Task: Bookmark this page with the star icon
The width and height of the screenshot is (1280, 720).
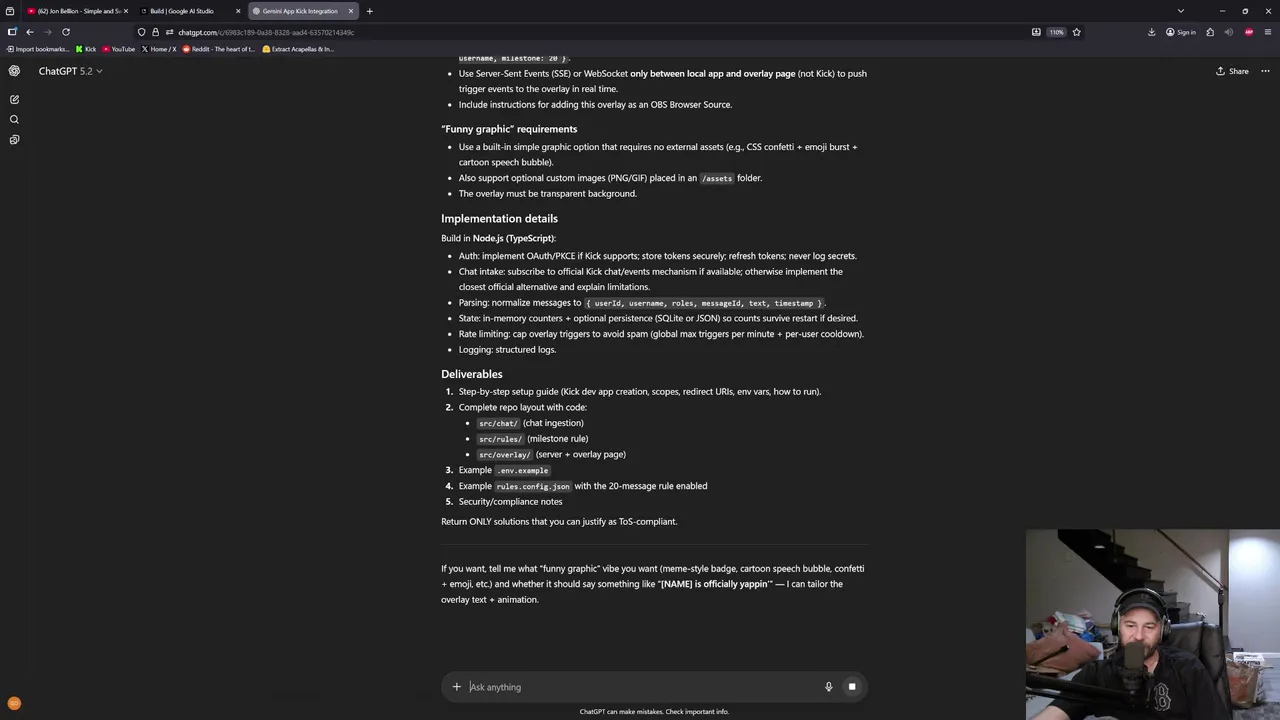Action: coord(1076,32)
